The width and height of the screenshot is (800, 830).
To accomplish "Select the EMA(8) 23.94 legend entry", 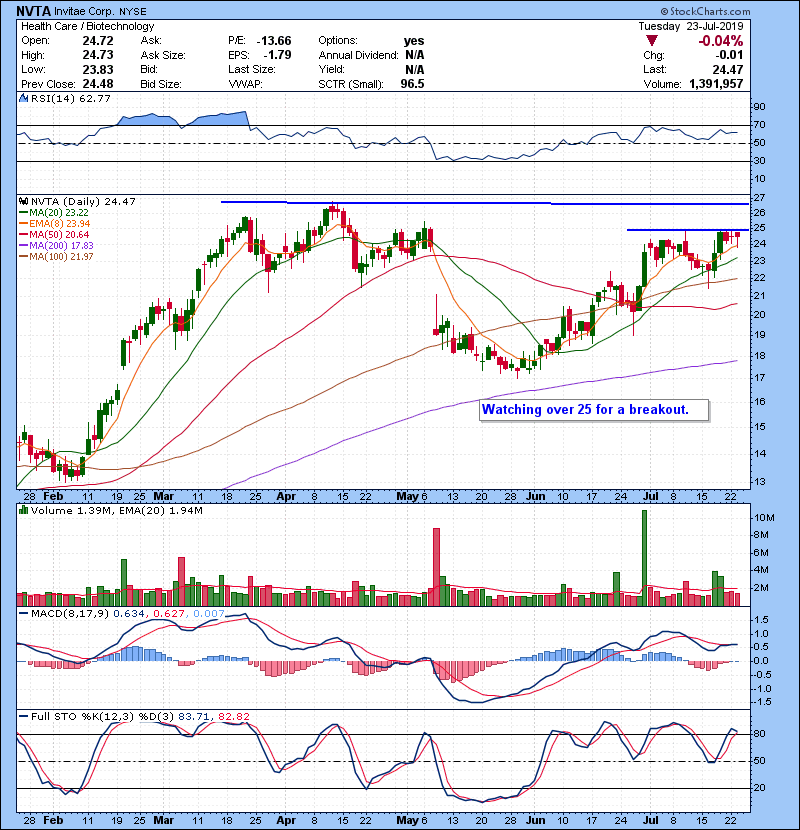I will coord(55,224).
